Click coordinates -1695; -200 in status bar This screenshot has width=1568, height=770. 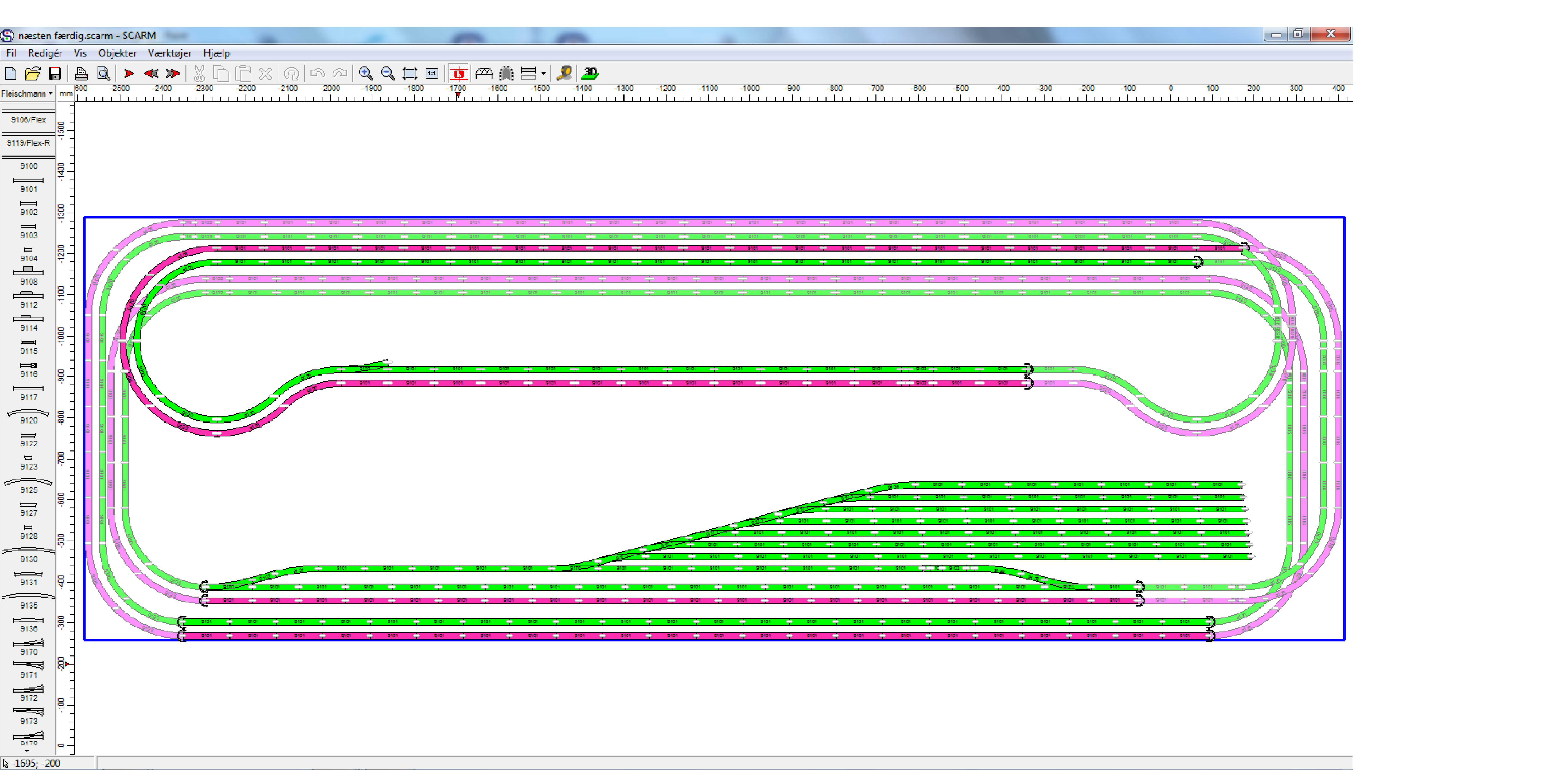[x=36, y=763]
